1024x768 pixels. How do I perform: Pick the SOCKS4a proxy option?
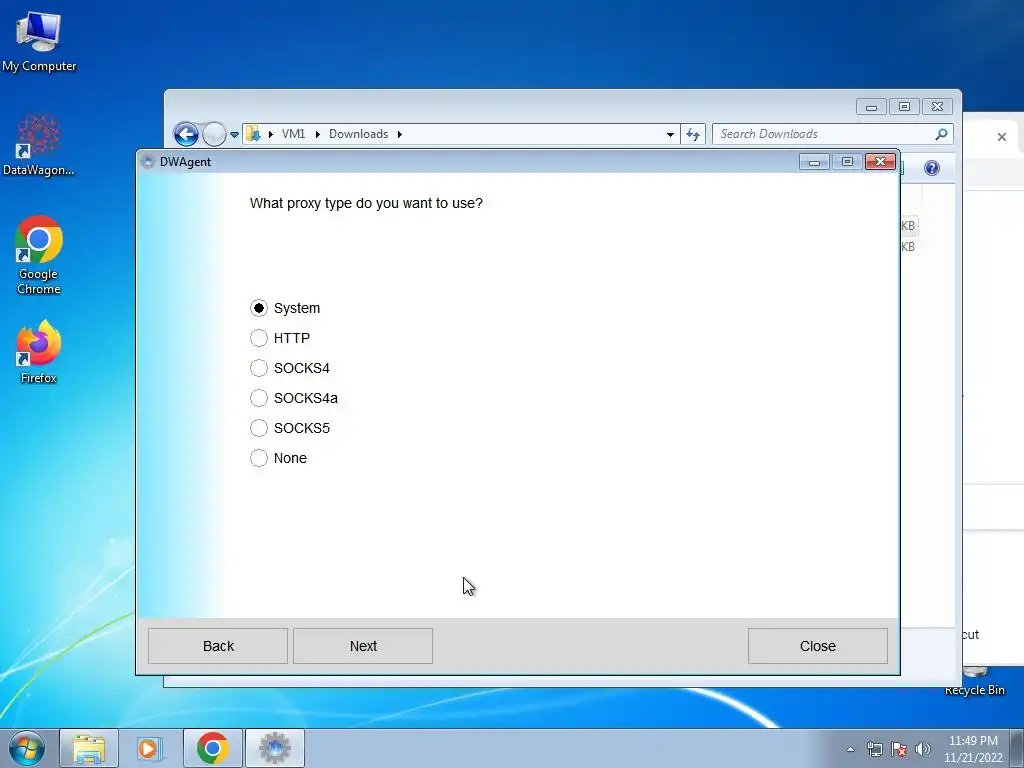pyautogui.click(x=259, y=398)
